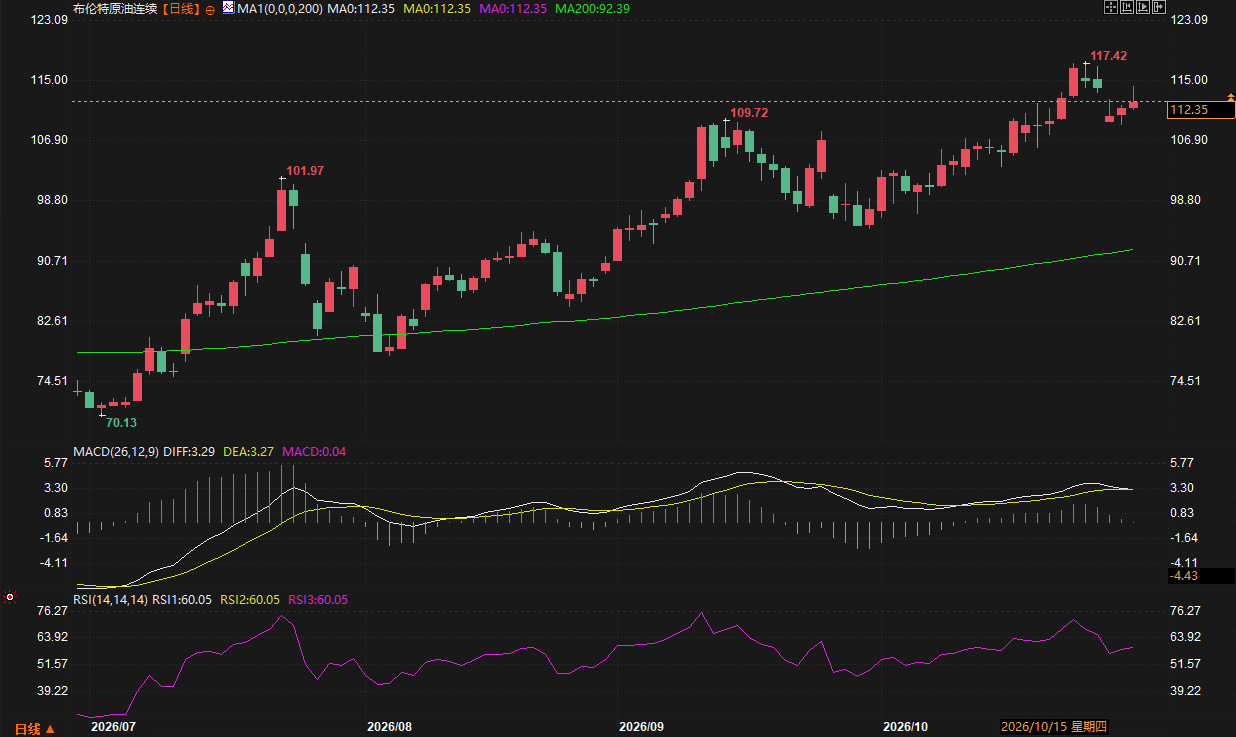
Task: Click the 2026/10 date label on the time axis
Action: [906, 727]
